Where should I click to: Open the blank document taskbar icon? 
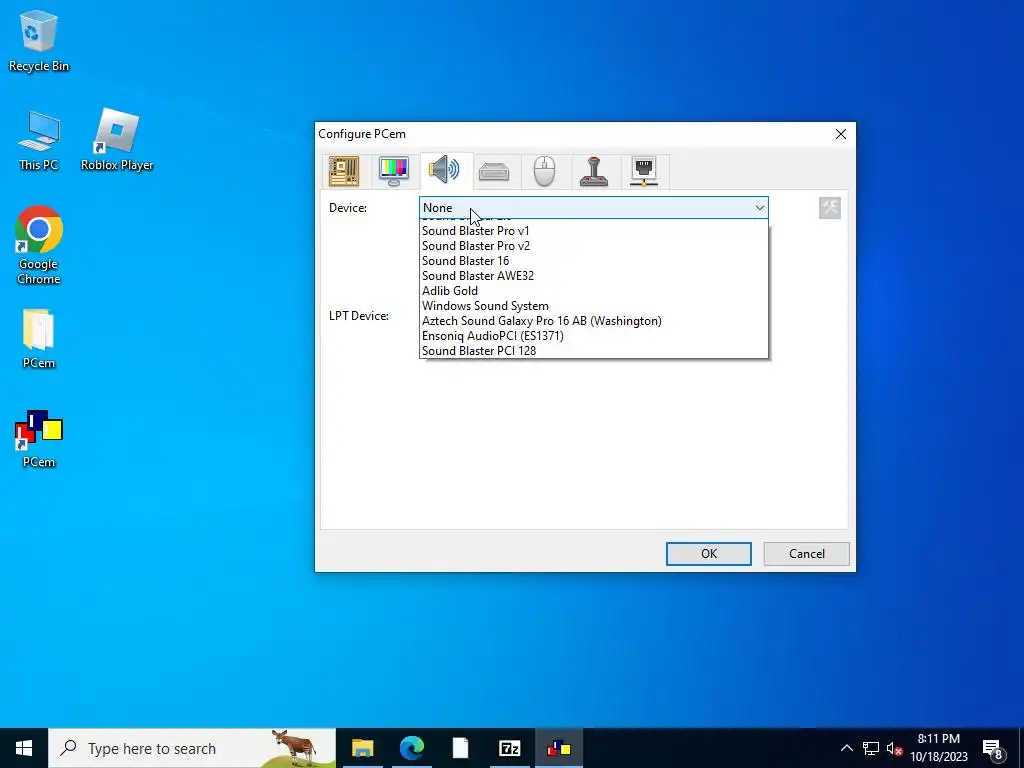(460, 748)
